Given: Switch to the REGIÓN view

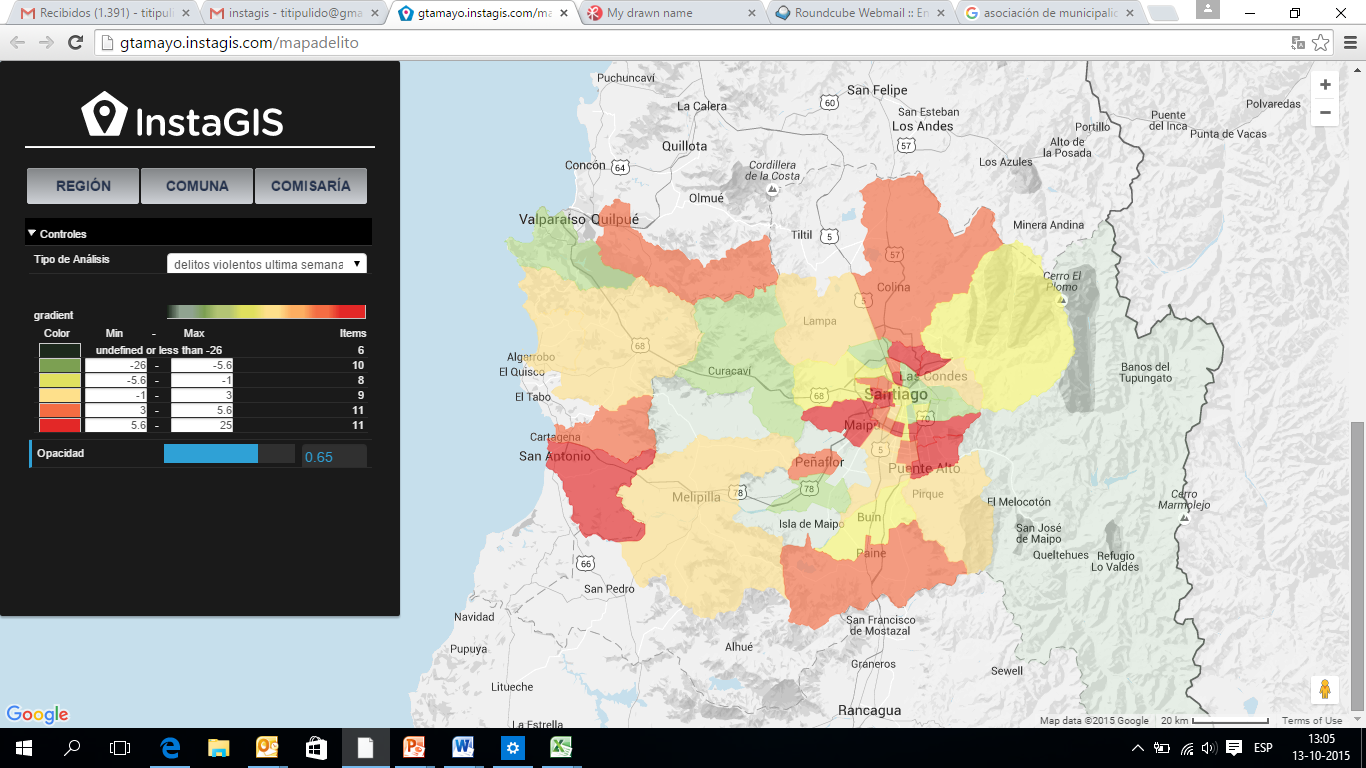Looking at the screenshot, I should tap(82, 185).
